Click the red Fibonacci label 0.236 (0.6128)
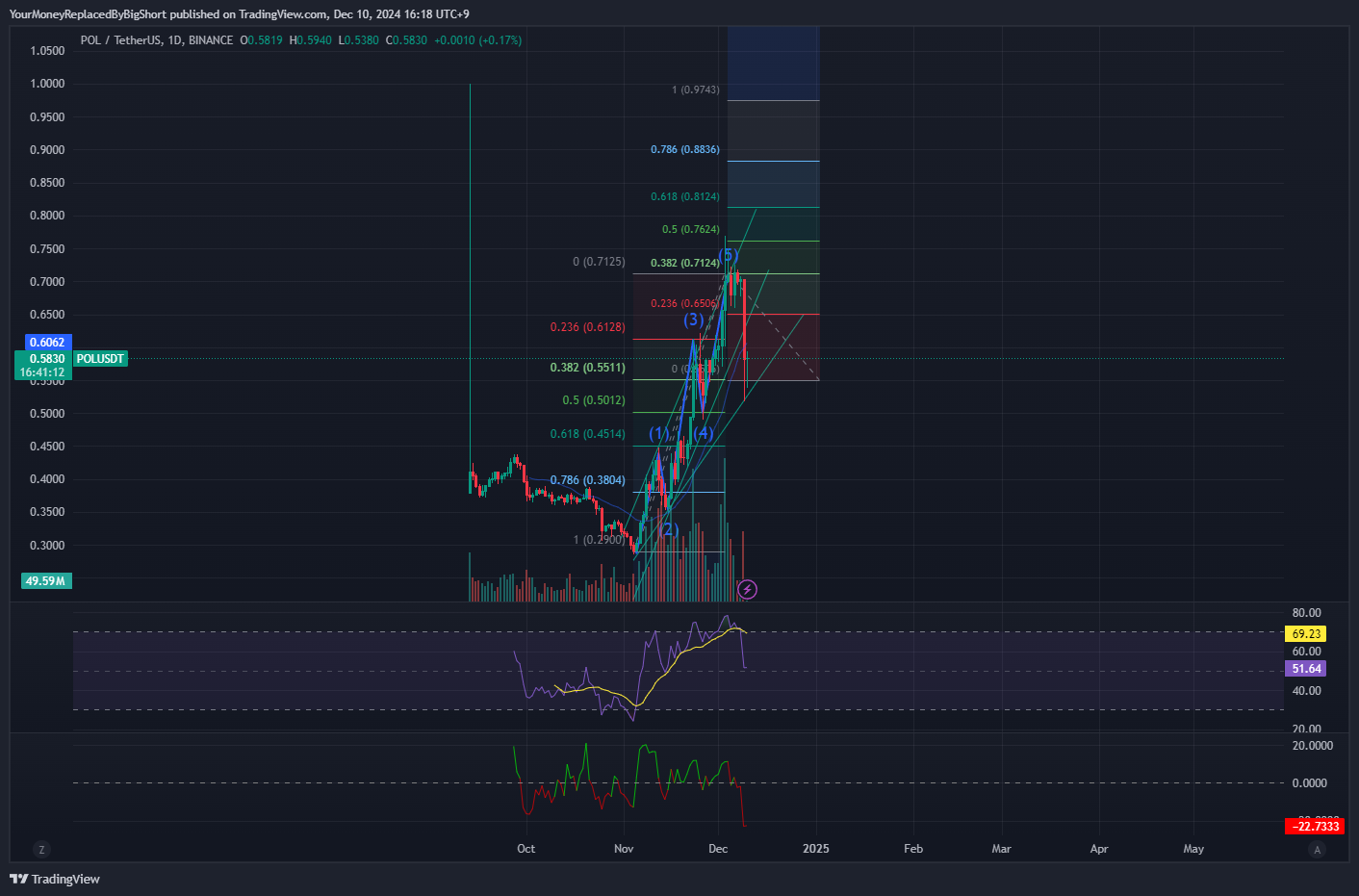The image size is (1359, 896). pos(587,327)
